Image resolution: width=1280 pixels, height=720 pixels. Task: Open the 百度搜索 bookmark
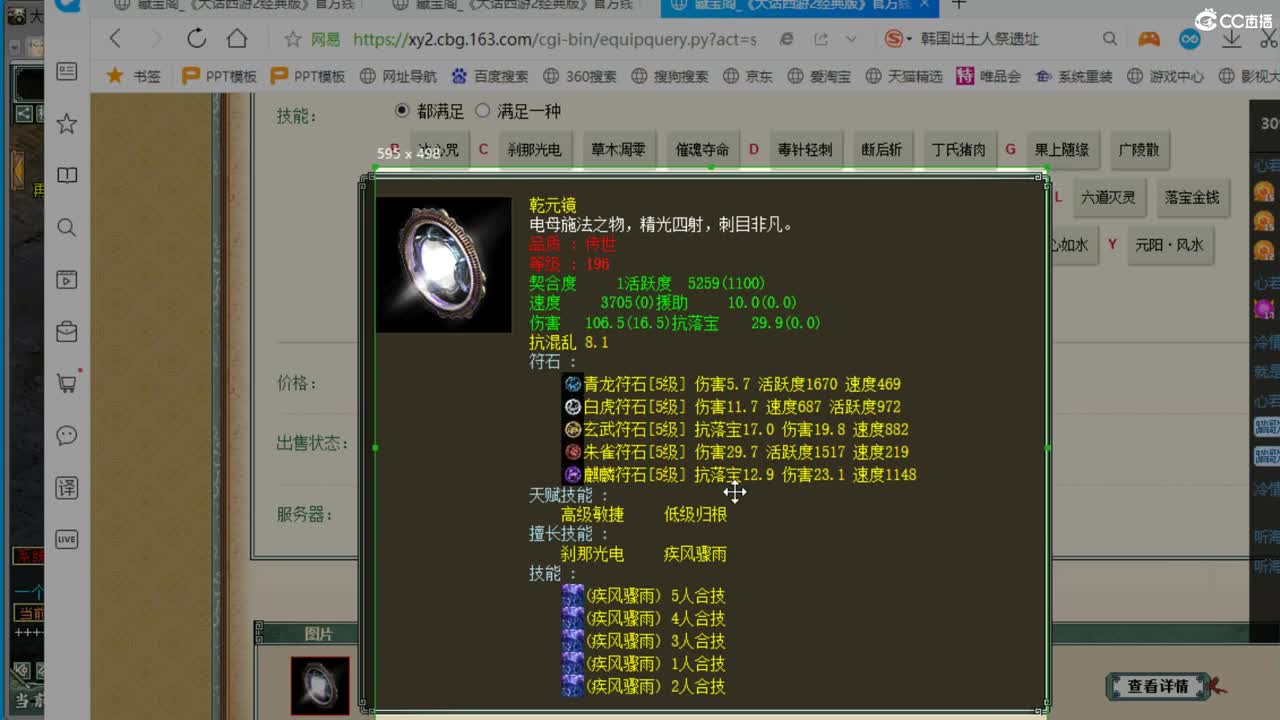pos(489,76)
